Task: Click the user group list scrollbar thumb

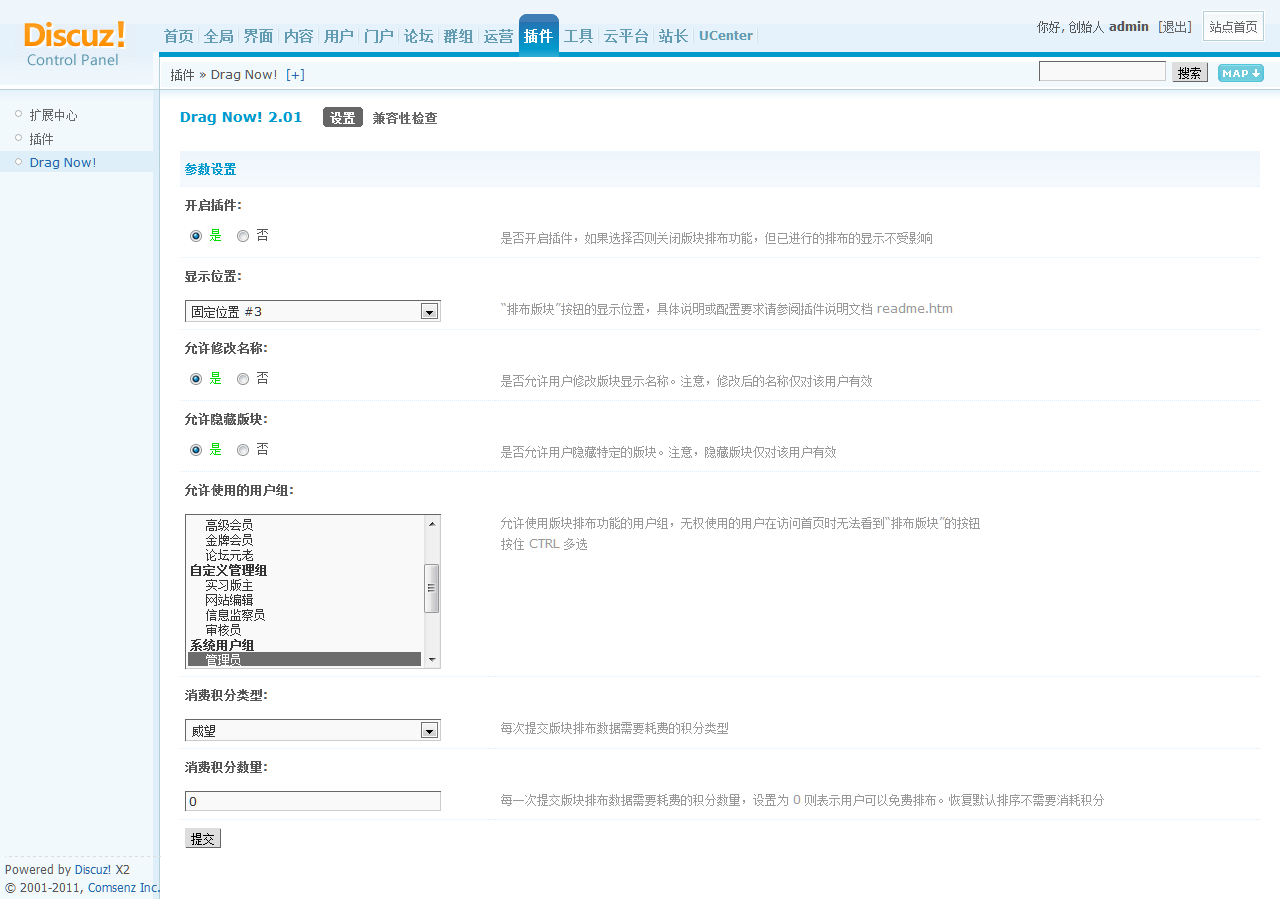Action: pos(432,588)
